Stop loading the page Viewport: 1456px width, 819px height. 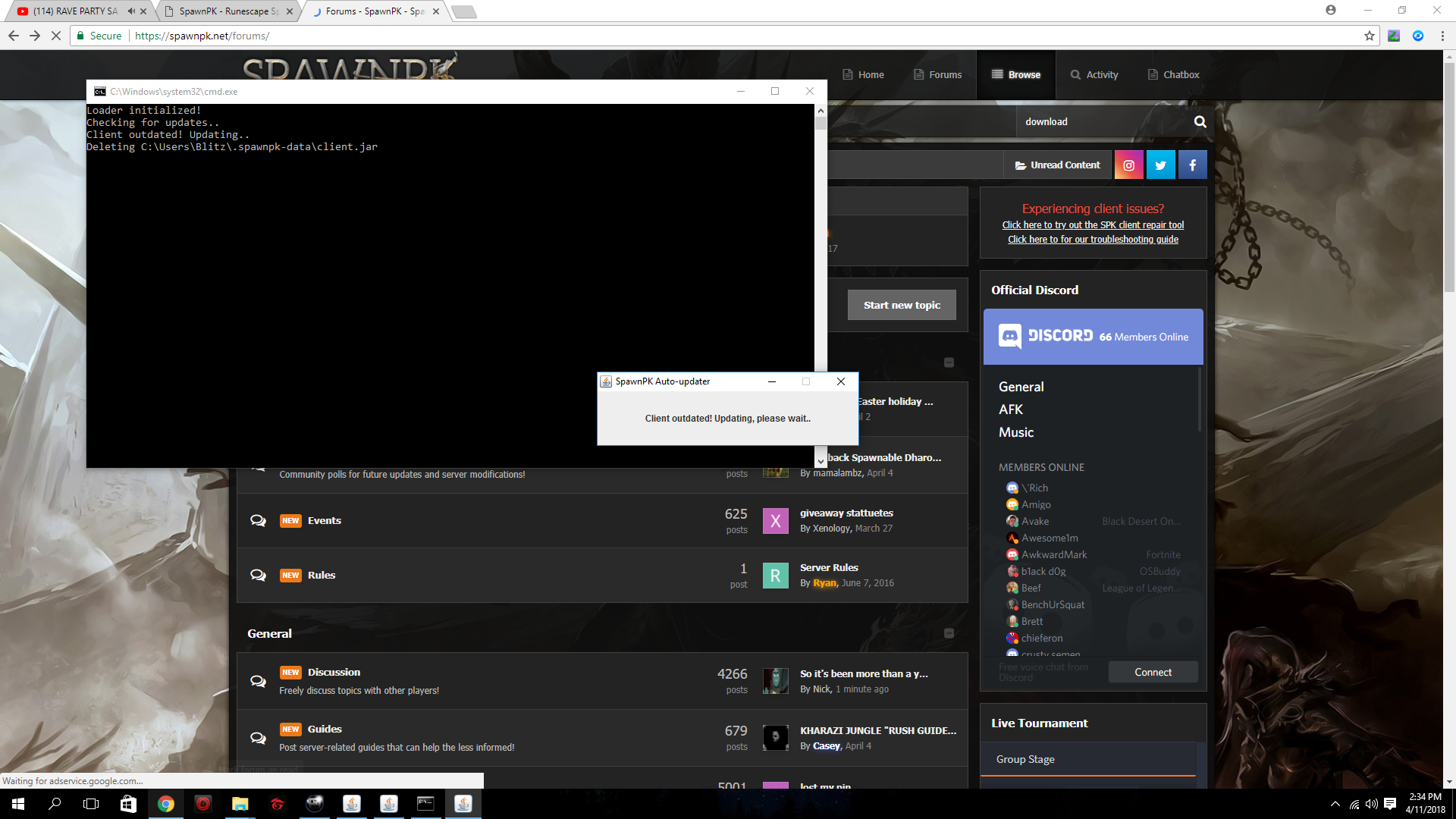click(56, 36)
